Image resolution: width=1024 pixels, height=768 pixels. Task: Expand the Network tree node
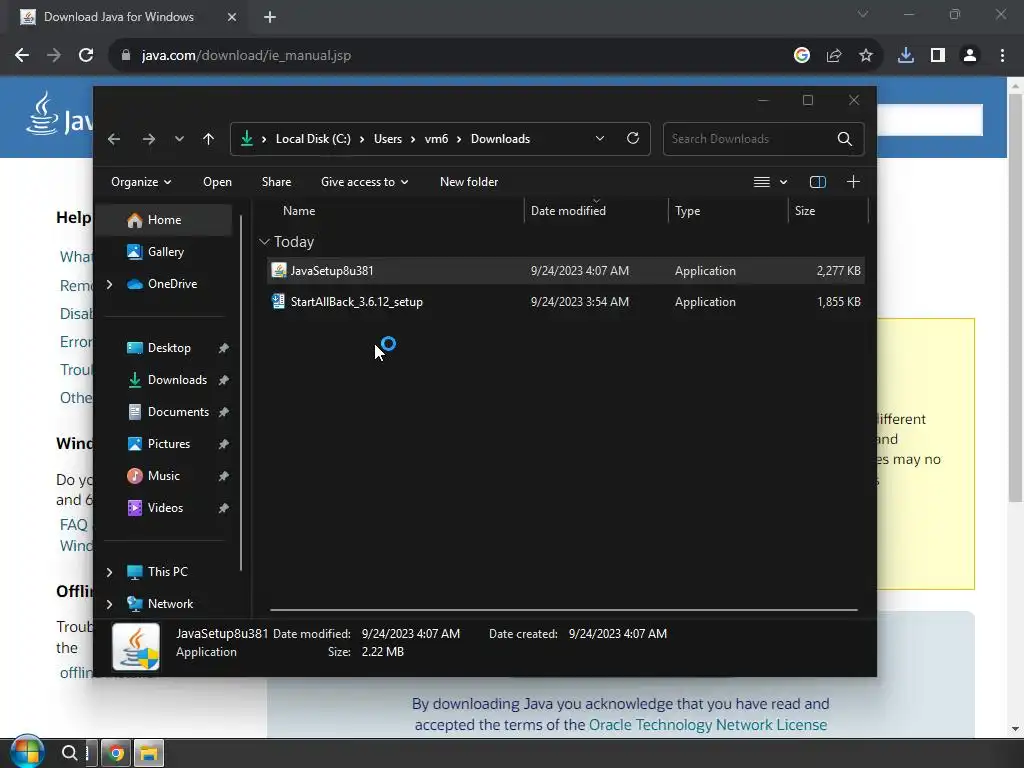109,604
